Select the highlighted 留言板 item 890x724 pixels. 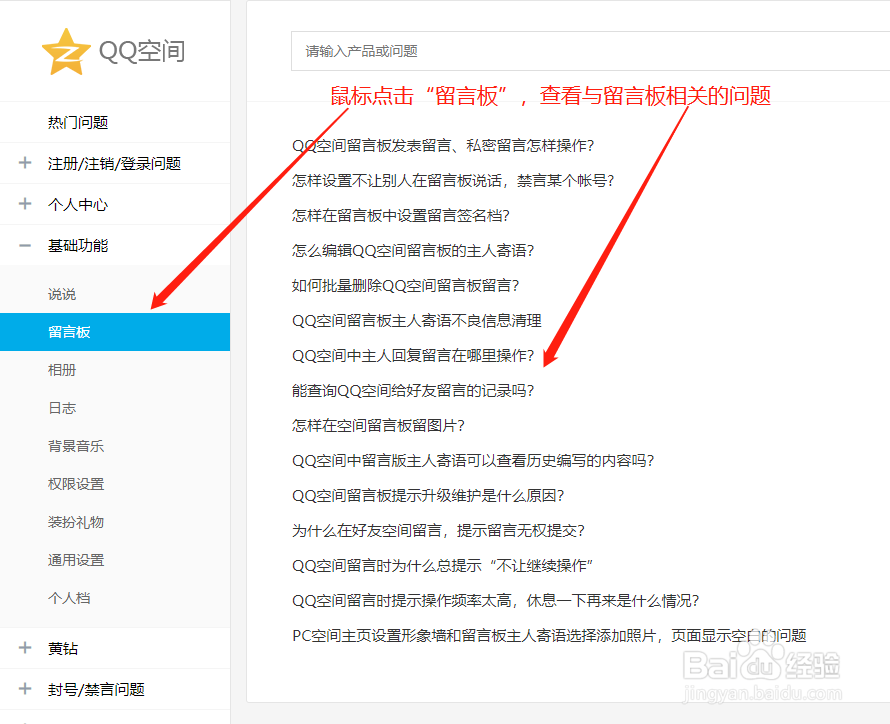pyautogui.click(x=115, y=332)
